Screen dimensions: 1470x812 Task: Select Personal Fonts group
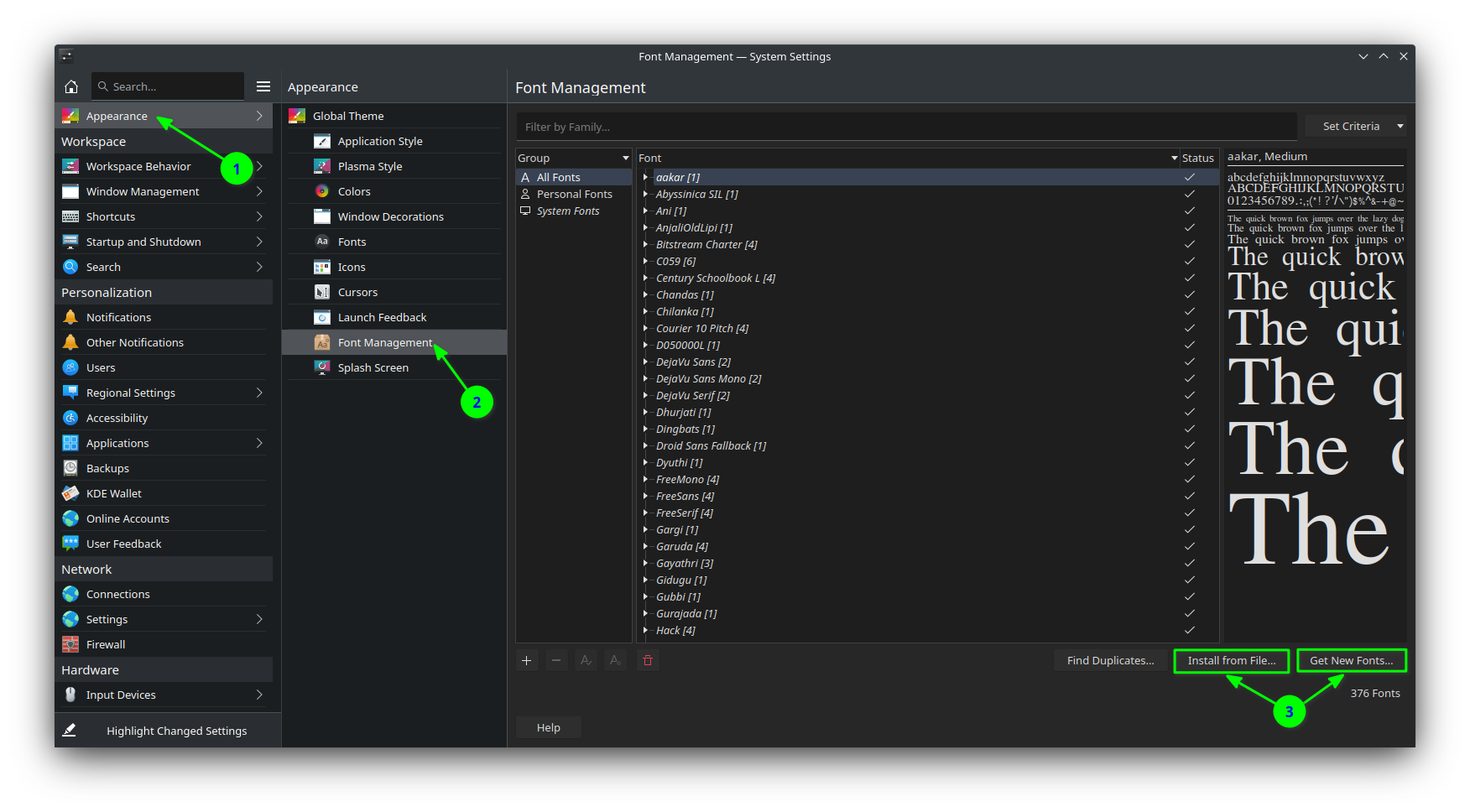[574, 194]
